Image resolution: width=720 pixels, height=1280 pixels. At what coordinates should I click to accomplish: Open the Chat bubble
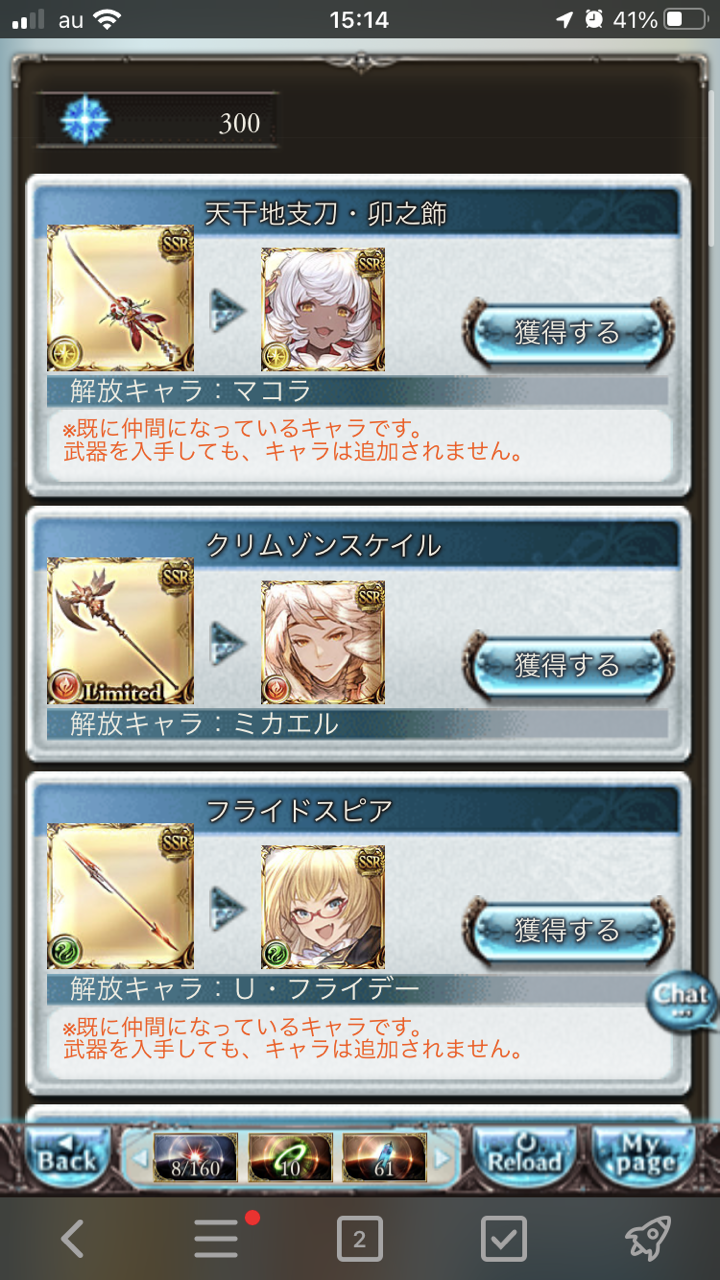click(x=683, y=1000)
